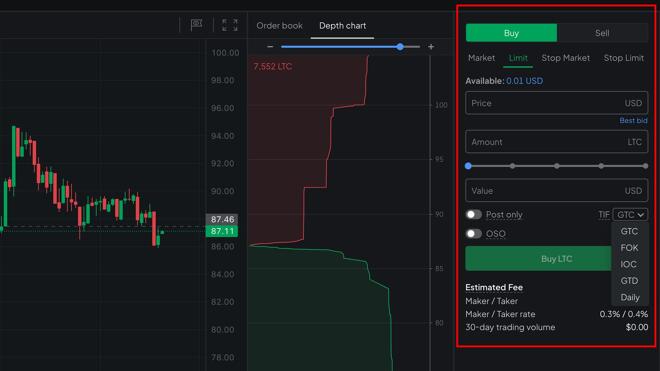Select GTD from the TIF list

(629, 281)
